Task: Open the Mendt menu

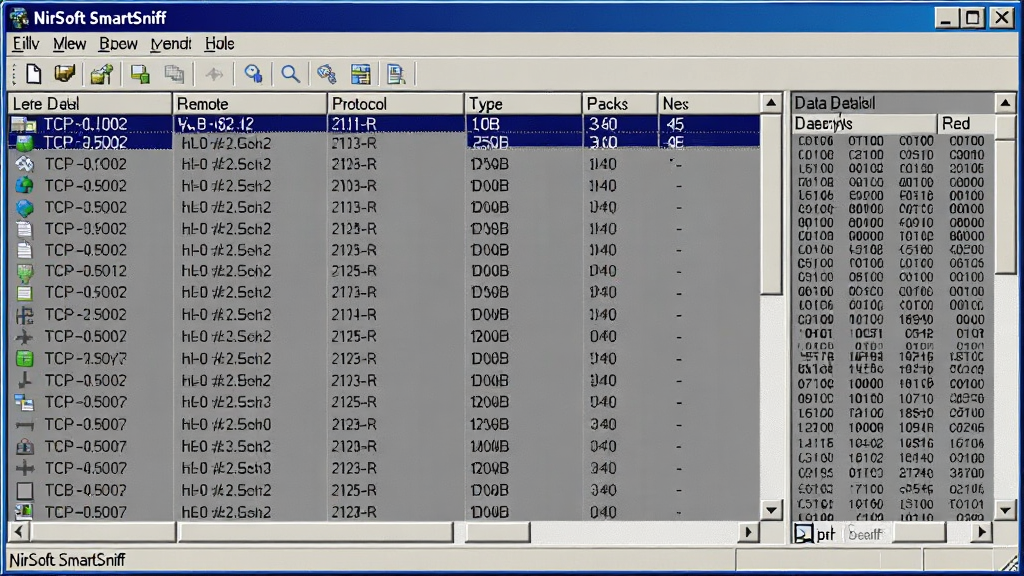Action: click(170, 44)
